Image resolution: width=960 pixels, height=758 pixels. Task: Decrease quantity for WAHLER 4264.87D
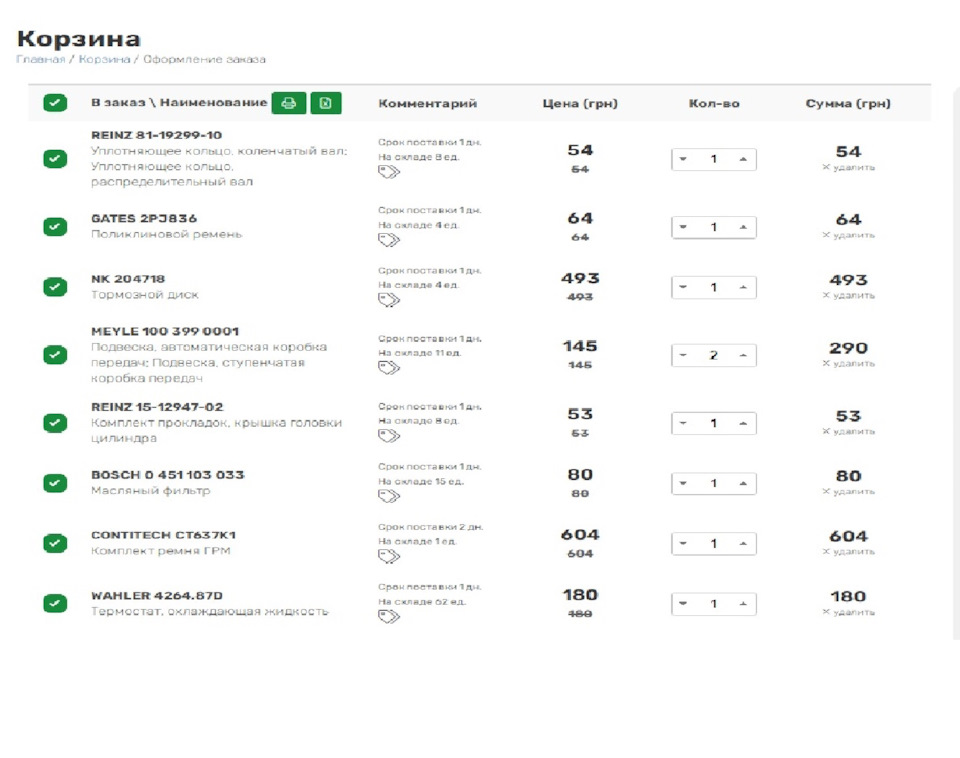(x=683, y=604)
